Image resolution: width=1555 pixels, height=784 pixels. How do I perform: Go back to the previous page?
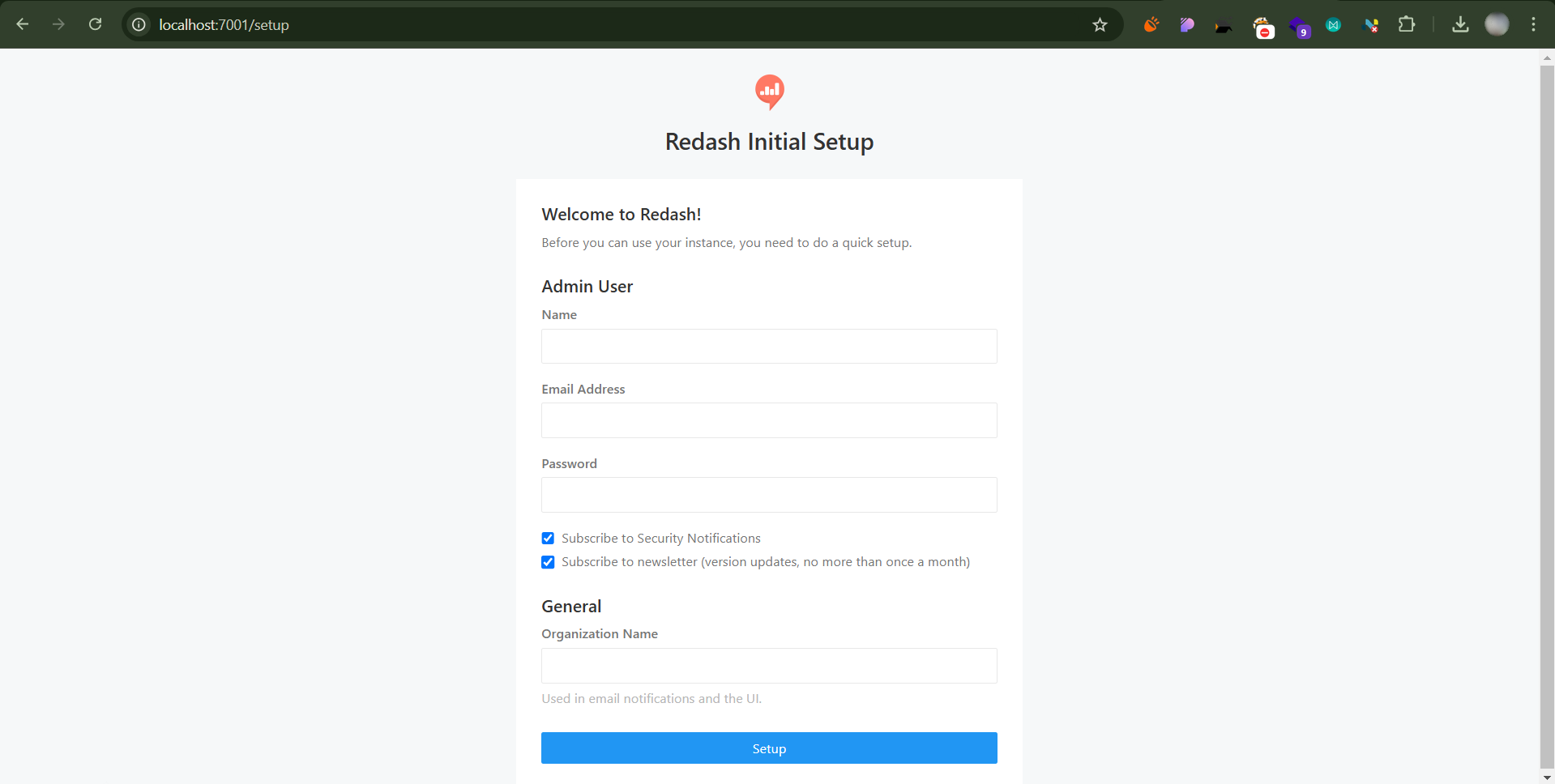23,24
